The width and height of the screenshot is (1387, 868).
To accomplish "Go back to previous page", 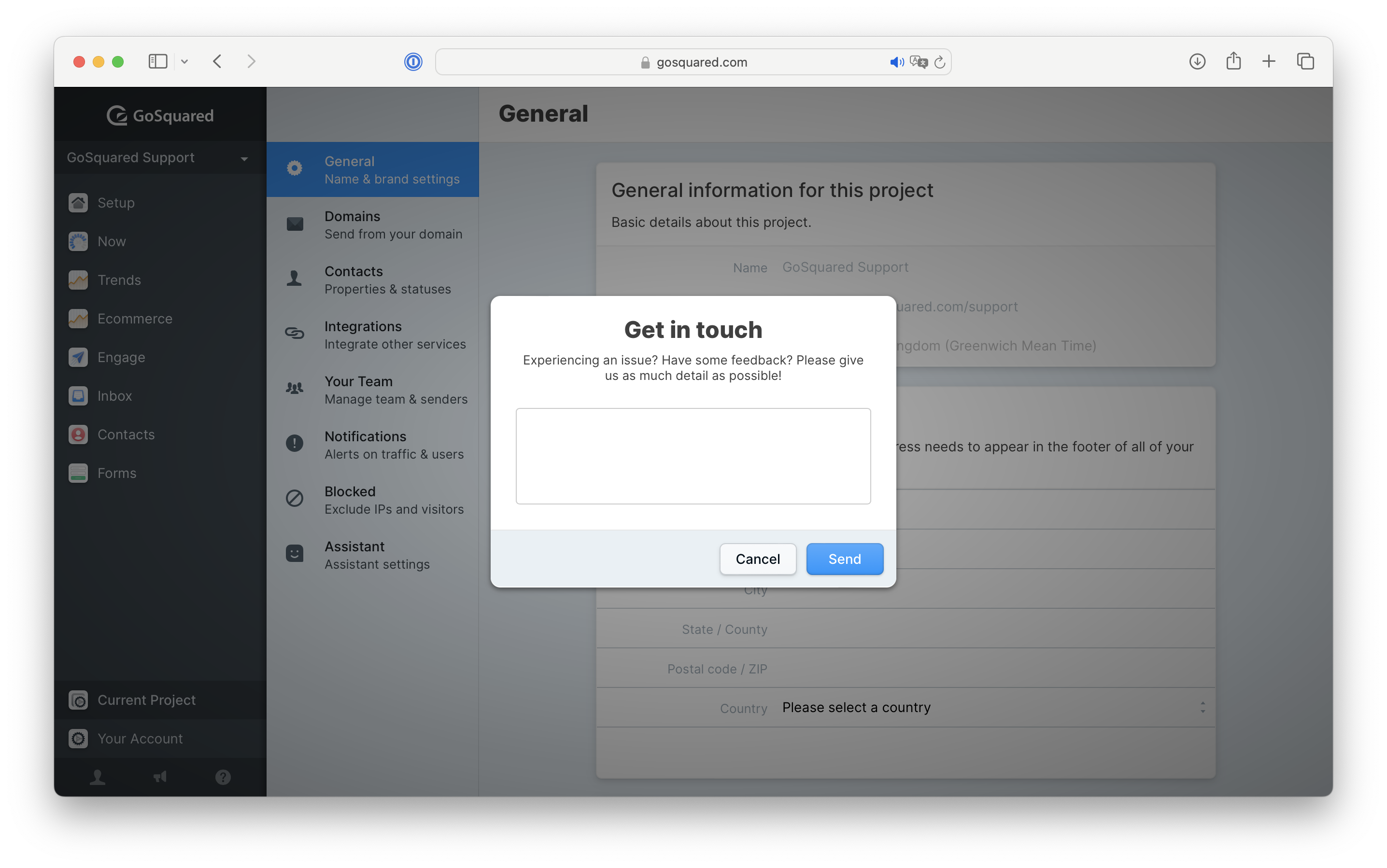I will (x=217, y=61).
